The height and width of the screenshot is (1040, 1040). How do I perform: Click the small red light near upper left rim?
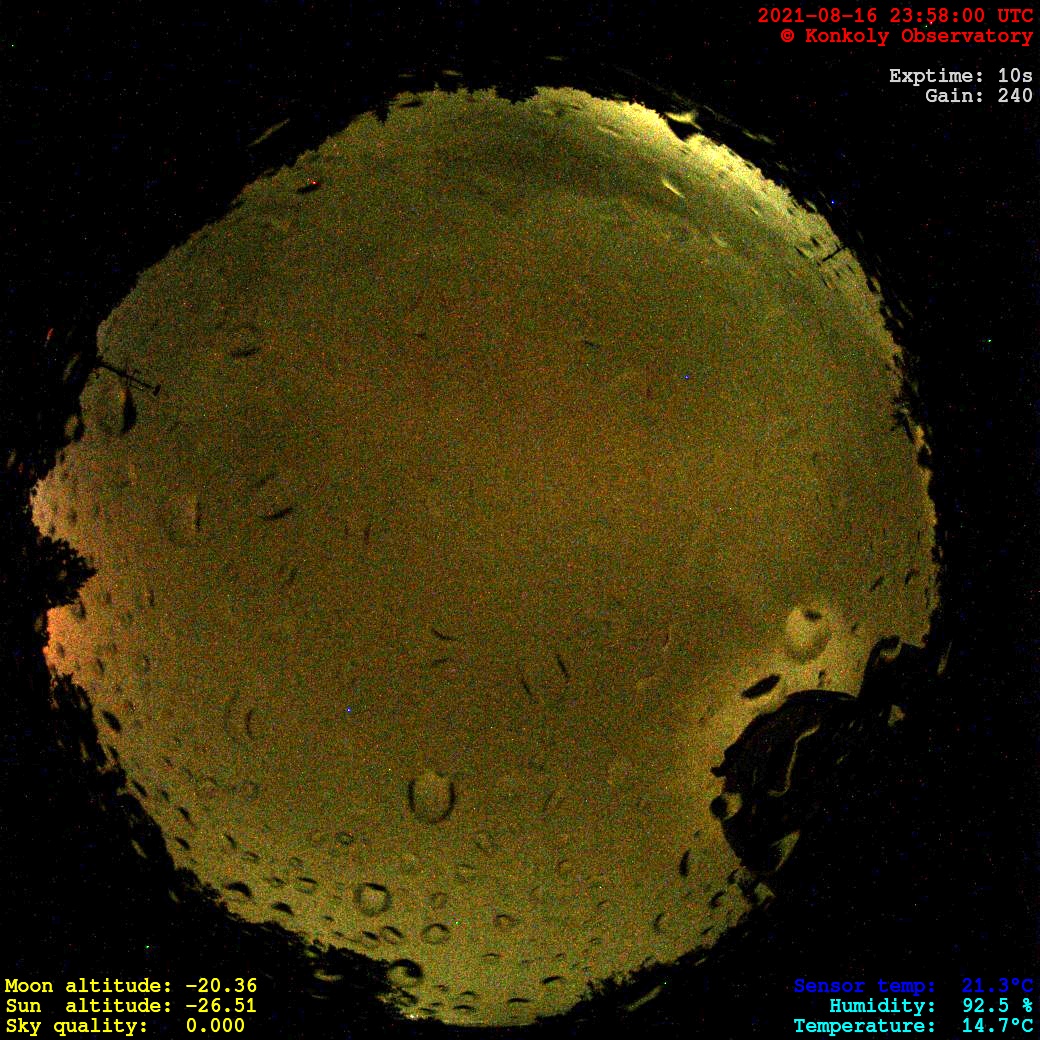pos(313,183)
